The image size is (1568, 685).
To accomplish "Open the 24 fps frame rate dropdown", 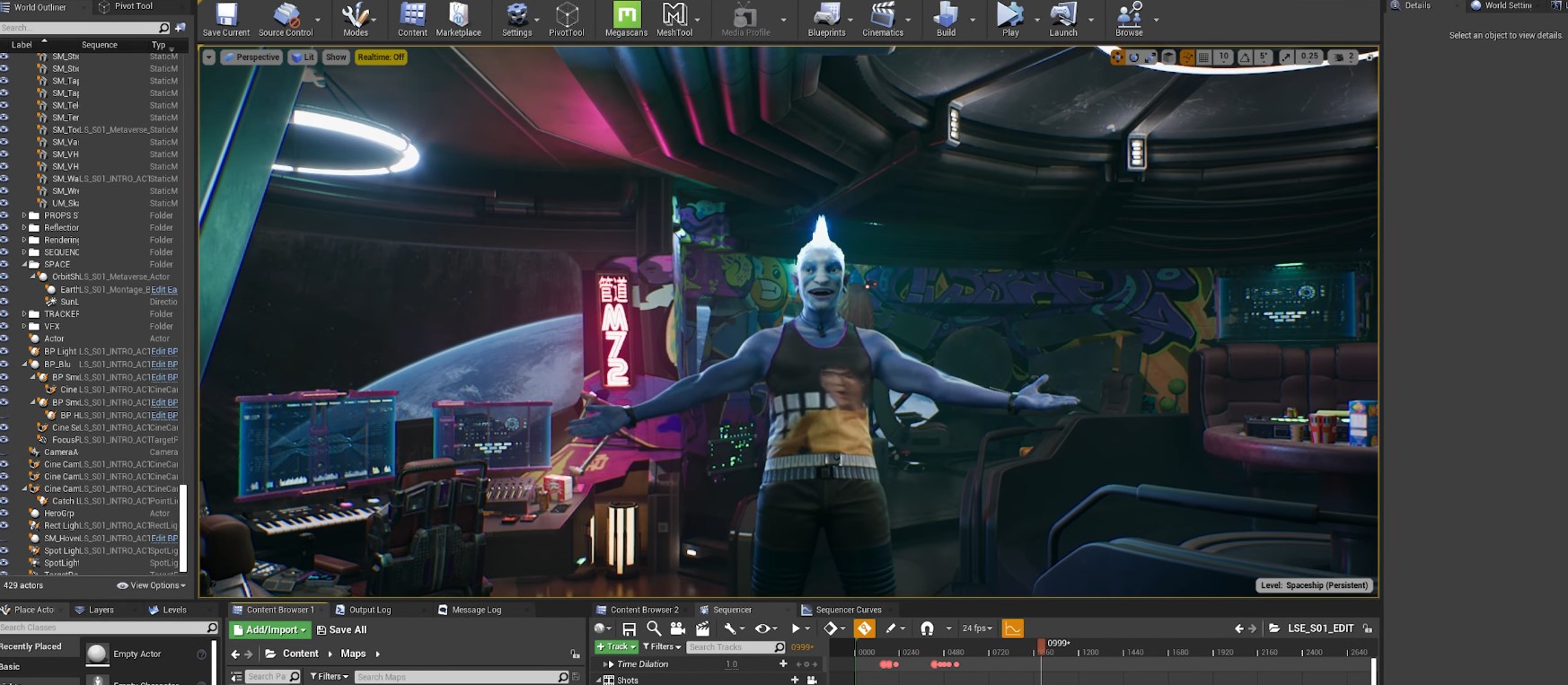I will pyautogui.click(x=976, y=628).
